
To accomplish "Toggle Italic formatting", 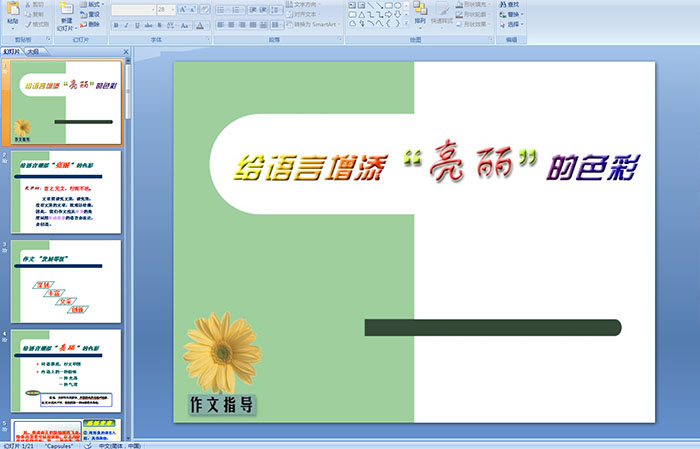I will pos(126,25).
